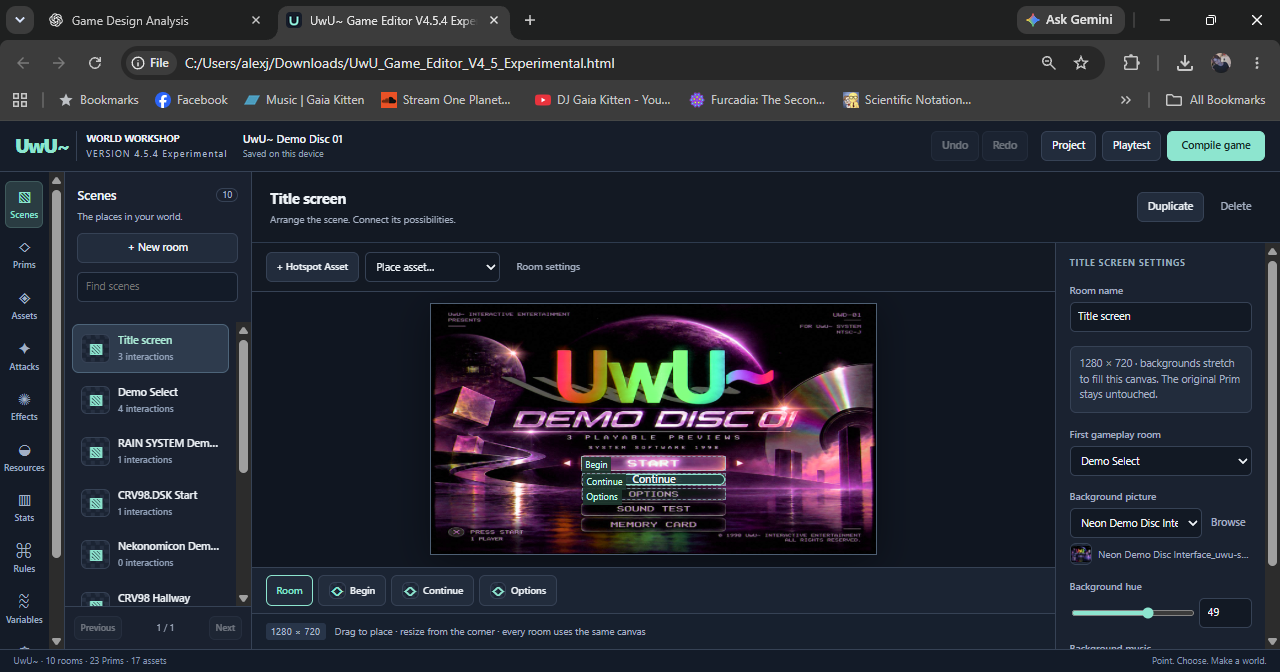
Task: Select the Demo Select scene row
Action: [150, 400]
